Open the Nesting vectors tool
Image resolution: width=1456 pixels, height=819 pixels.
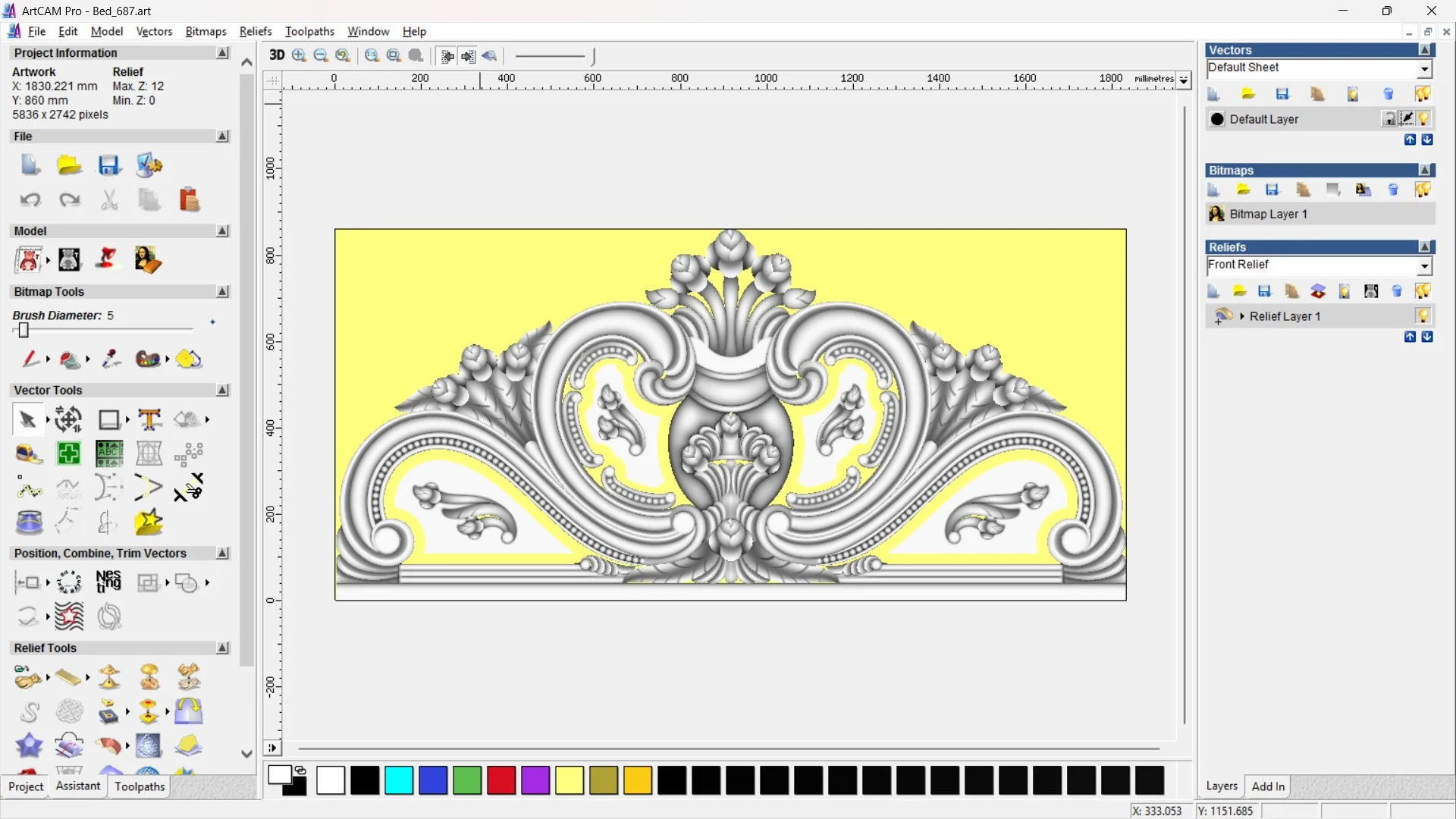(108, 582)
